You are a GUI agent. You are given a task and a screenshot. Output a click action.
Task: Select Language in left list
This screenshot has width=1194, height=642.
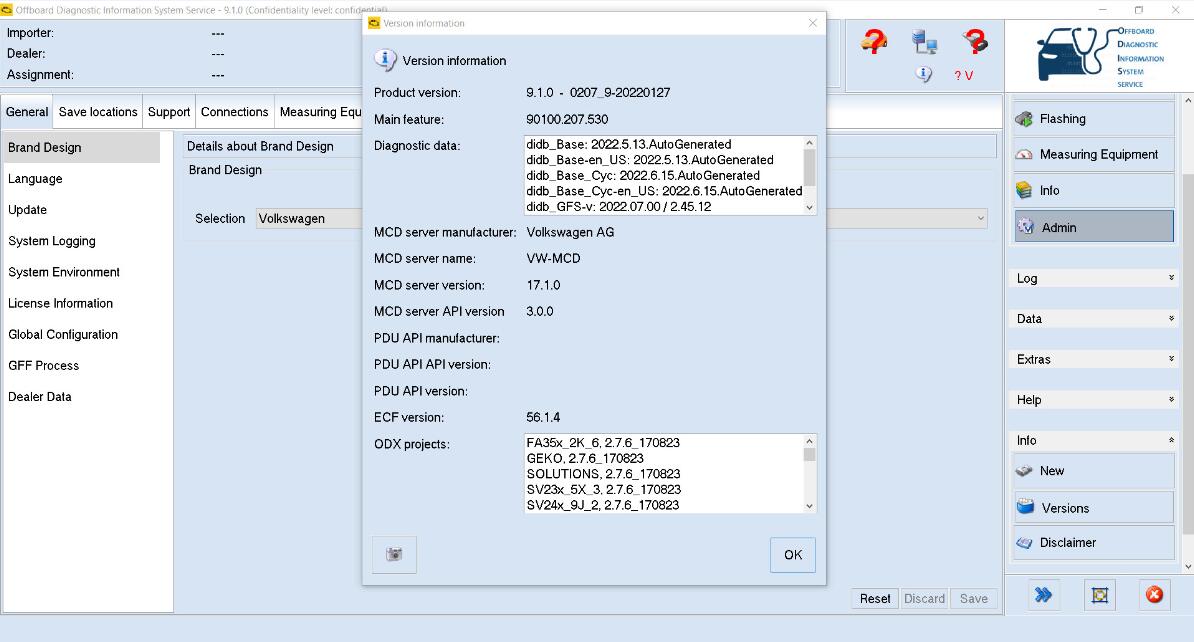[81, 178]
